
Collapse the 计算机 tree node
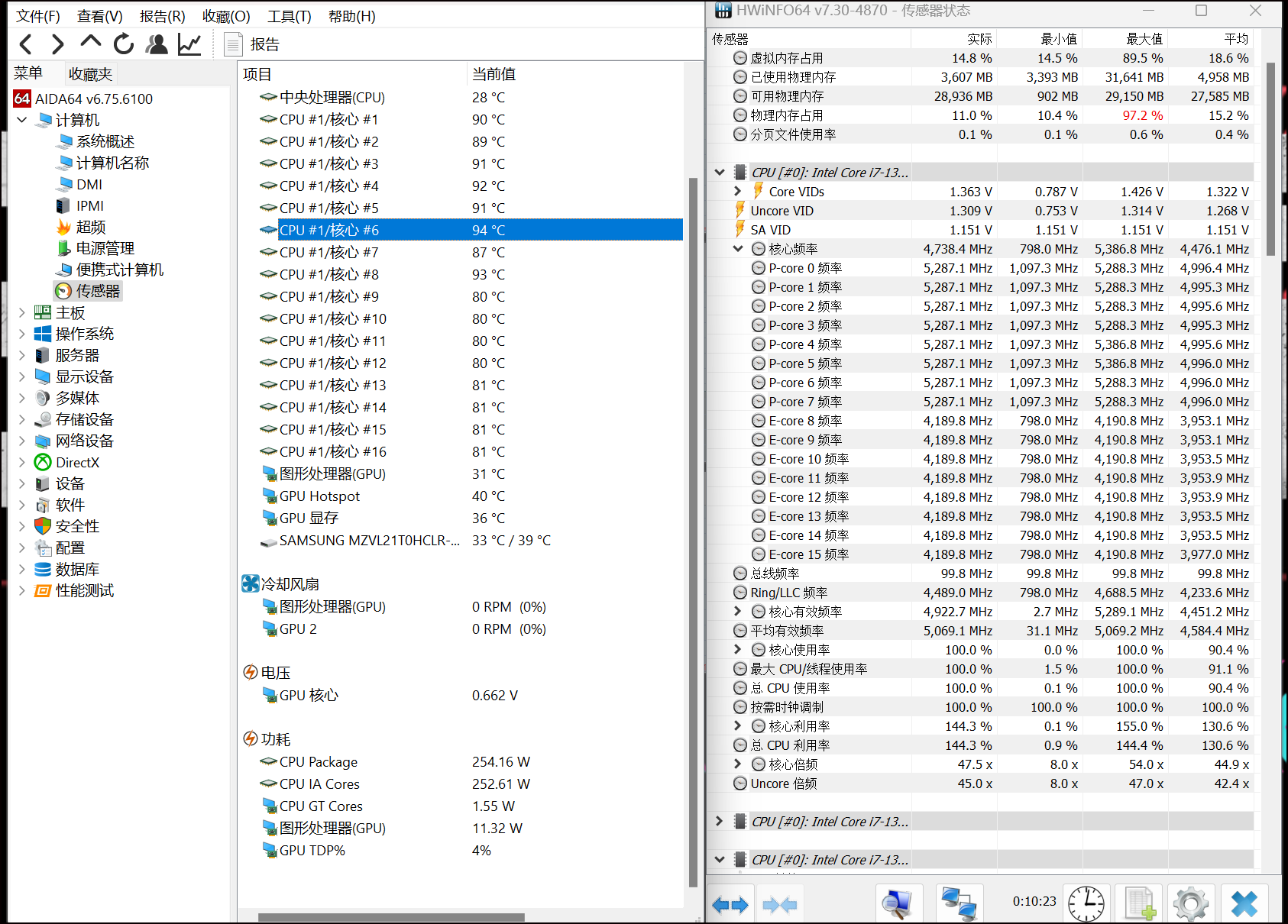(x=22, y=120)
